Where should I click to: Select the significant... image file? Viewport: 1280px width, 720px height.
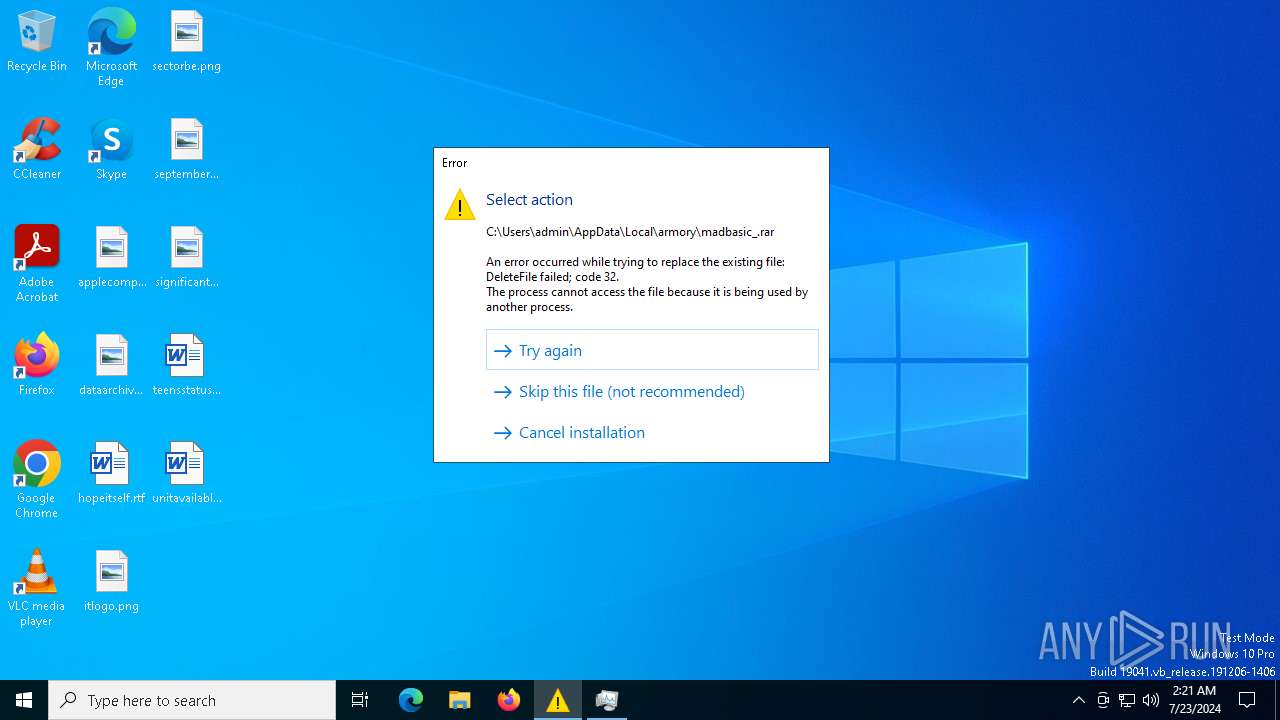pos(186,258)
